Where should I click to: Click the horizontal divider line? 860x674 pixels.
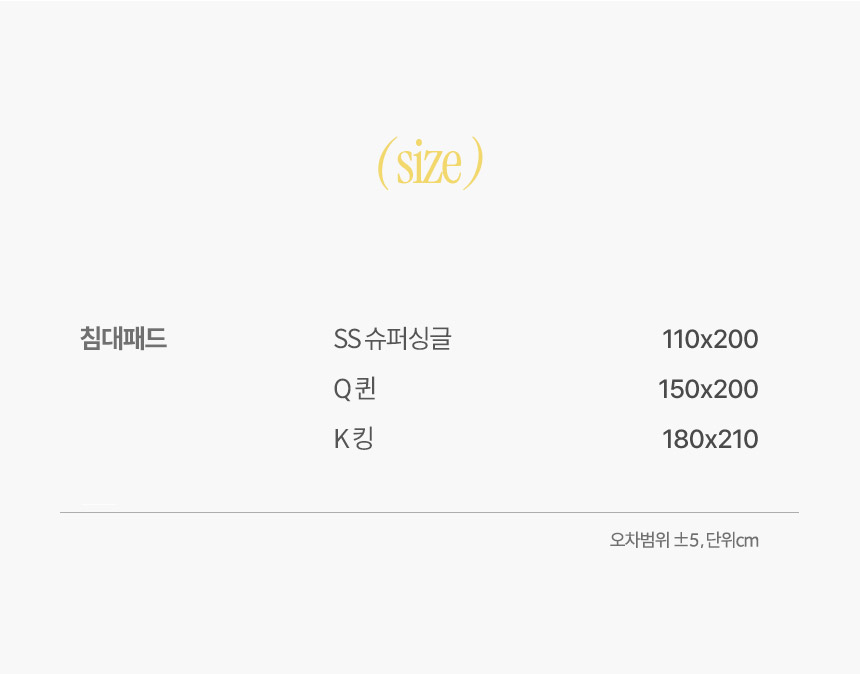pyautogui.click(x=429, y=513)
